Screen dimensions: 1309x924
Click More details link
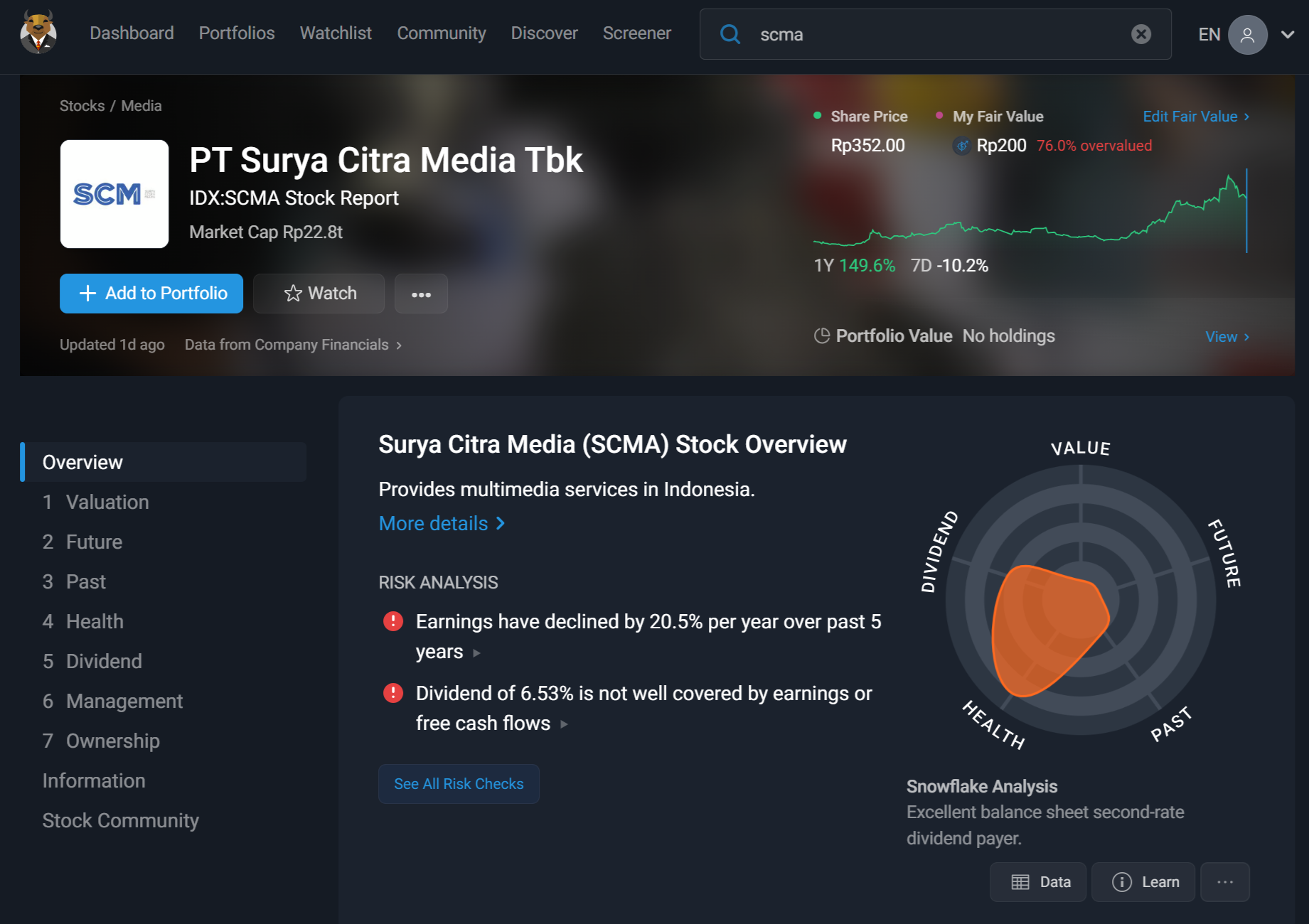tap(442, 523)
